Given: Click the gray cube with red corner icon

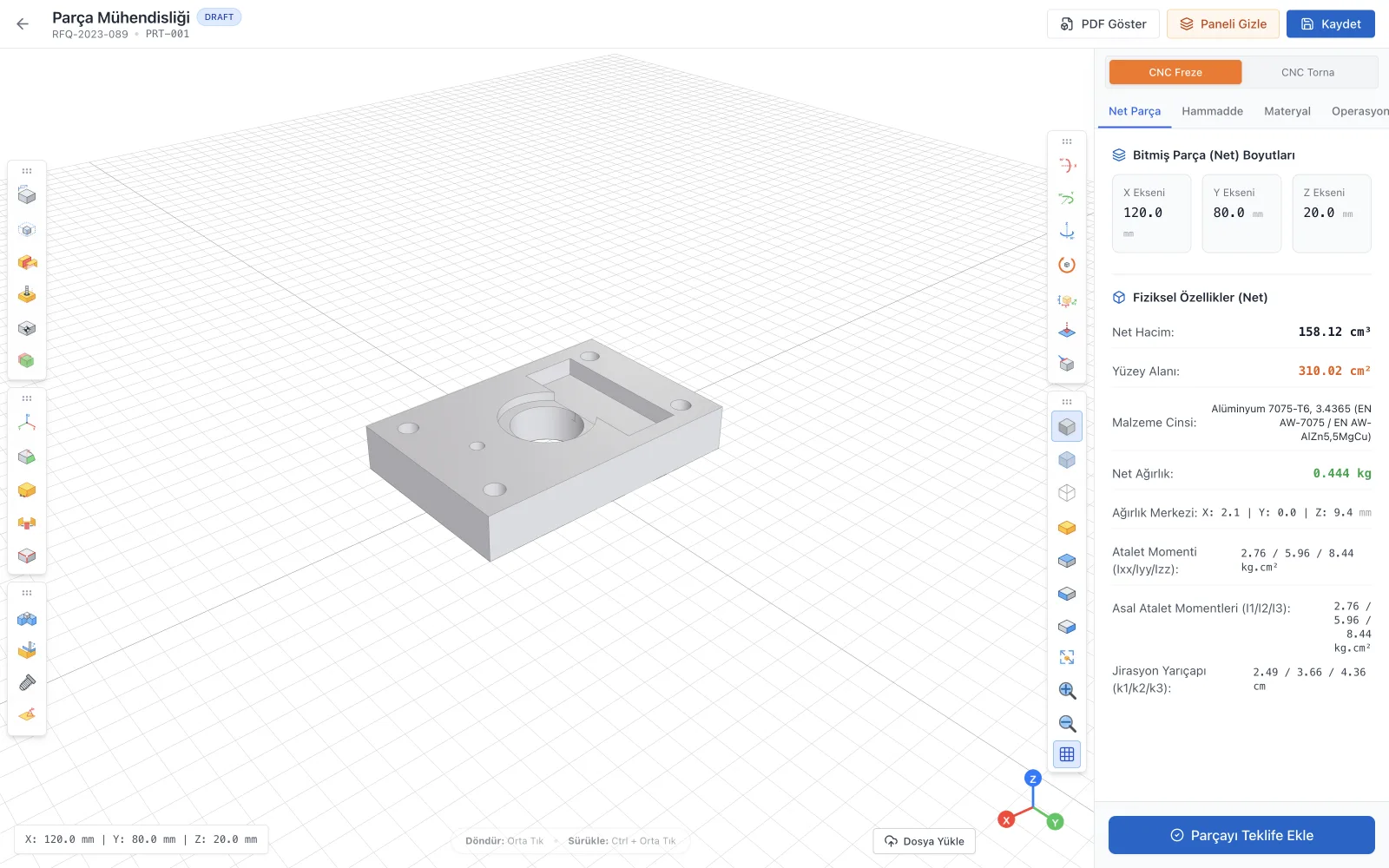Looking at the screenshot, I should [x=1067, y=364].
